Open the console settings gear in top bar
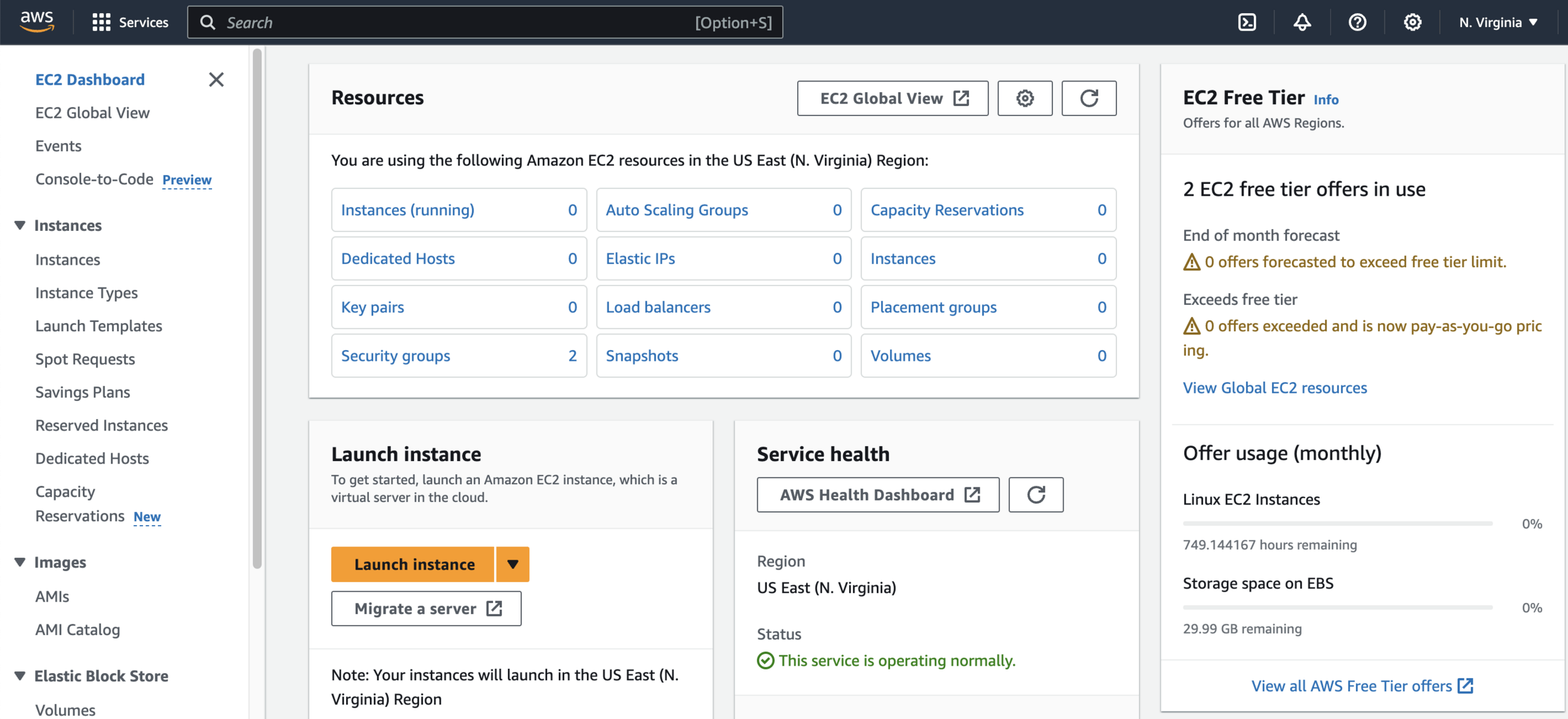This screenshot has width=1568, height=719. click(x=1412, y=23)
